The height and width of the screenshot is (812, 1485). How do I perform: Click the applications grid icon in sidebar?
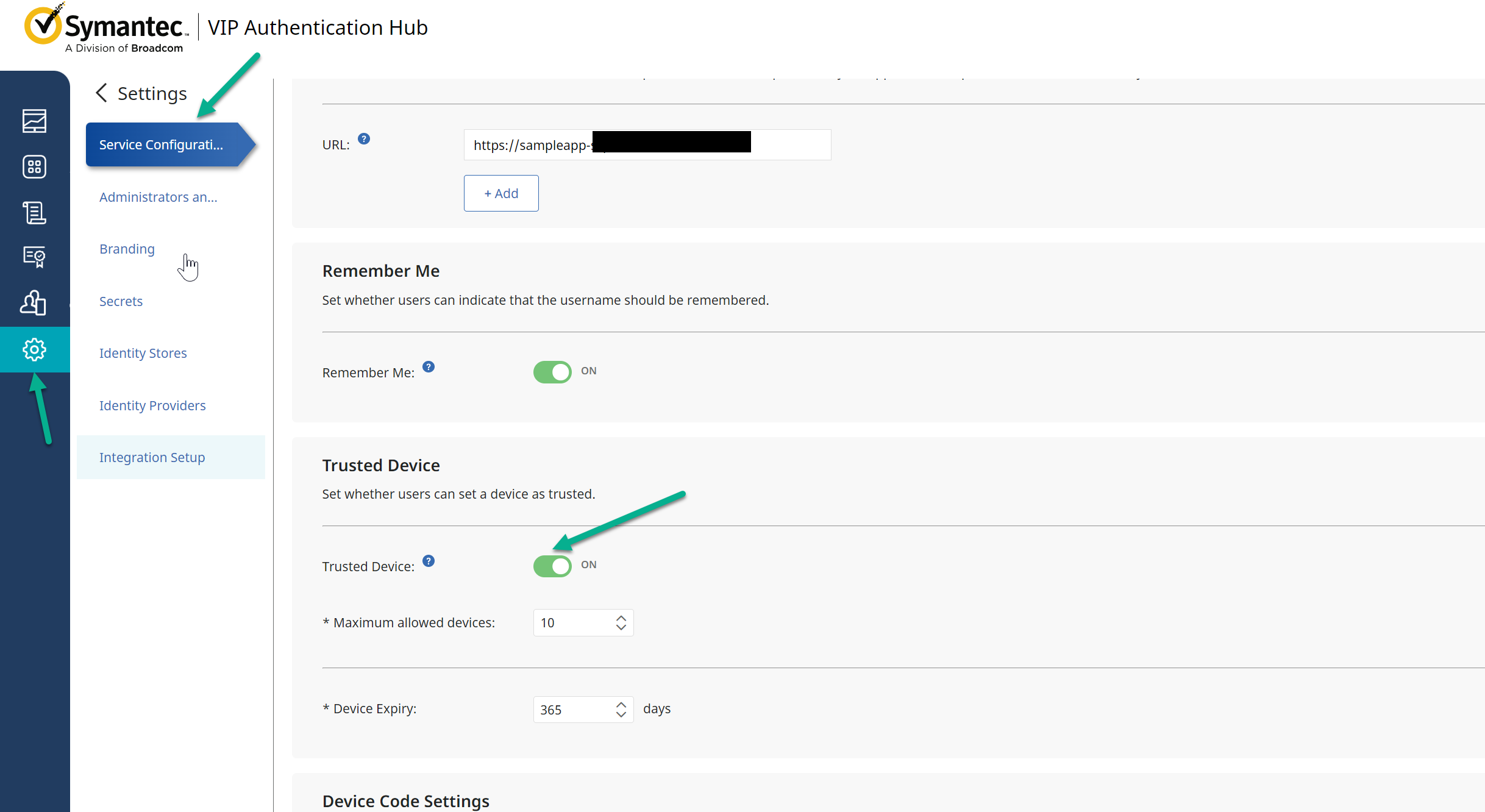pos(34,167)
